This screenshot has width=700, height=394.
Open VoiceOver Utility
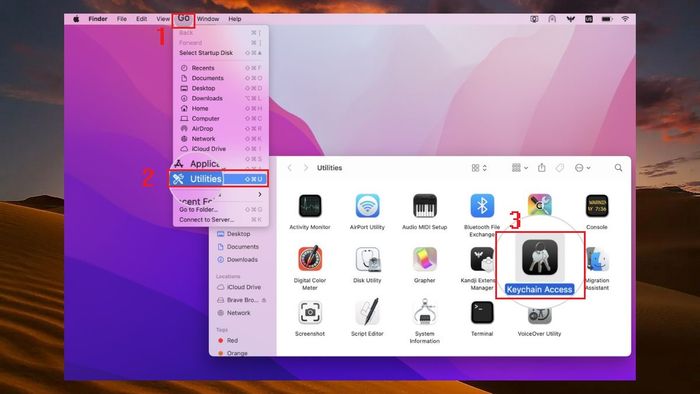point(540,315)
